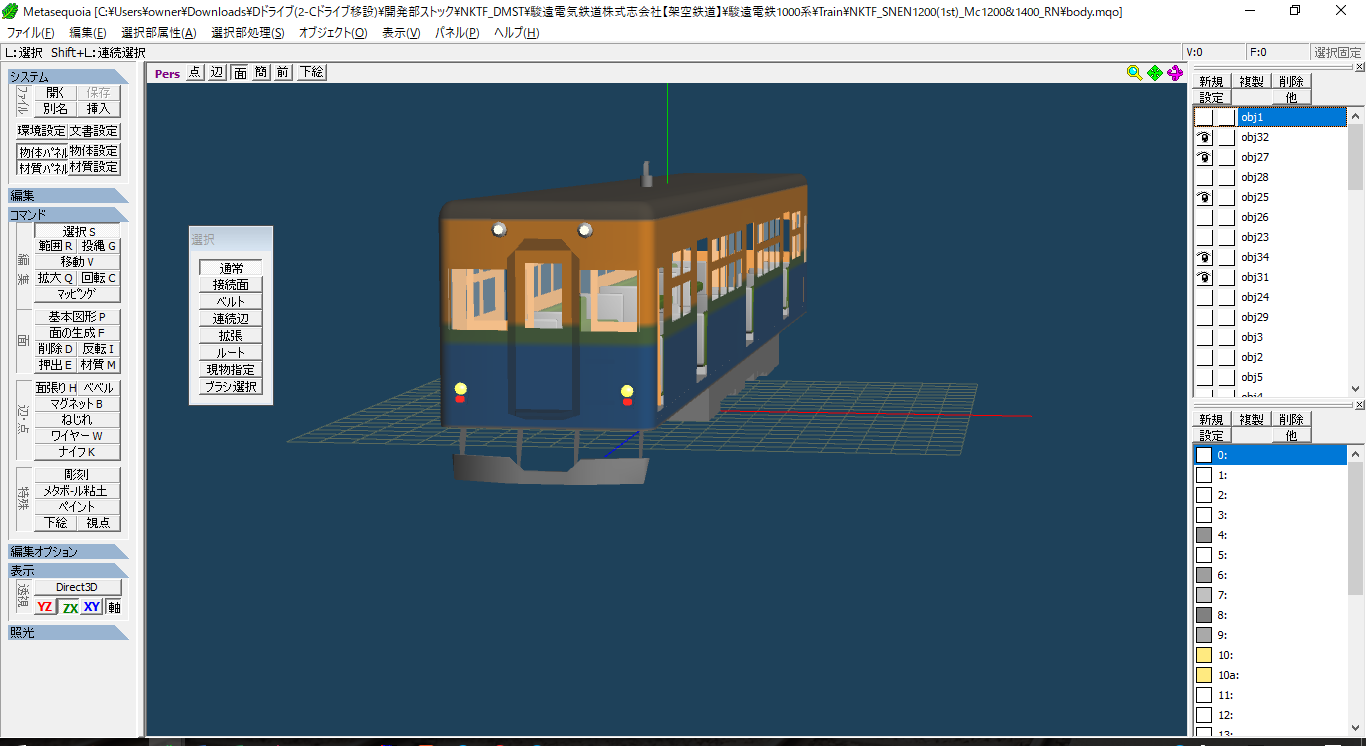Screen dimensions: 1366x746
Task: Choose 通常 mode in 選択 panel
Action: tap(231, 268)
